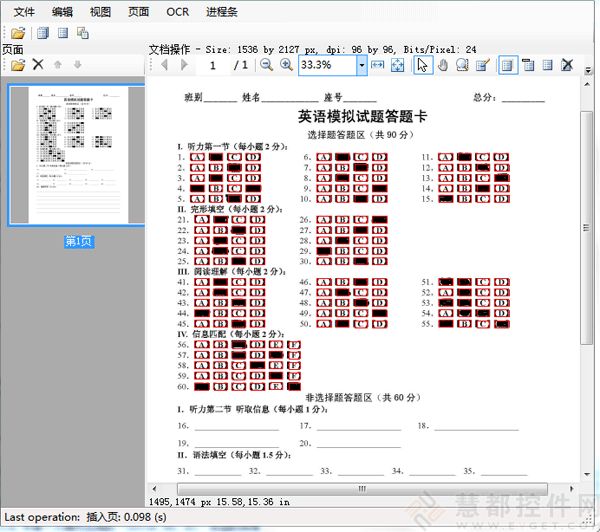Select the hand pan tool
The image size is (600, 532).
point(442,65)
